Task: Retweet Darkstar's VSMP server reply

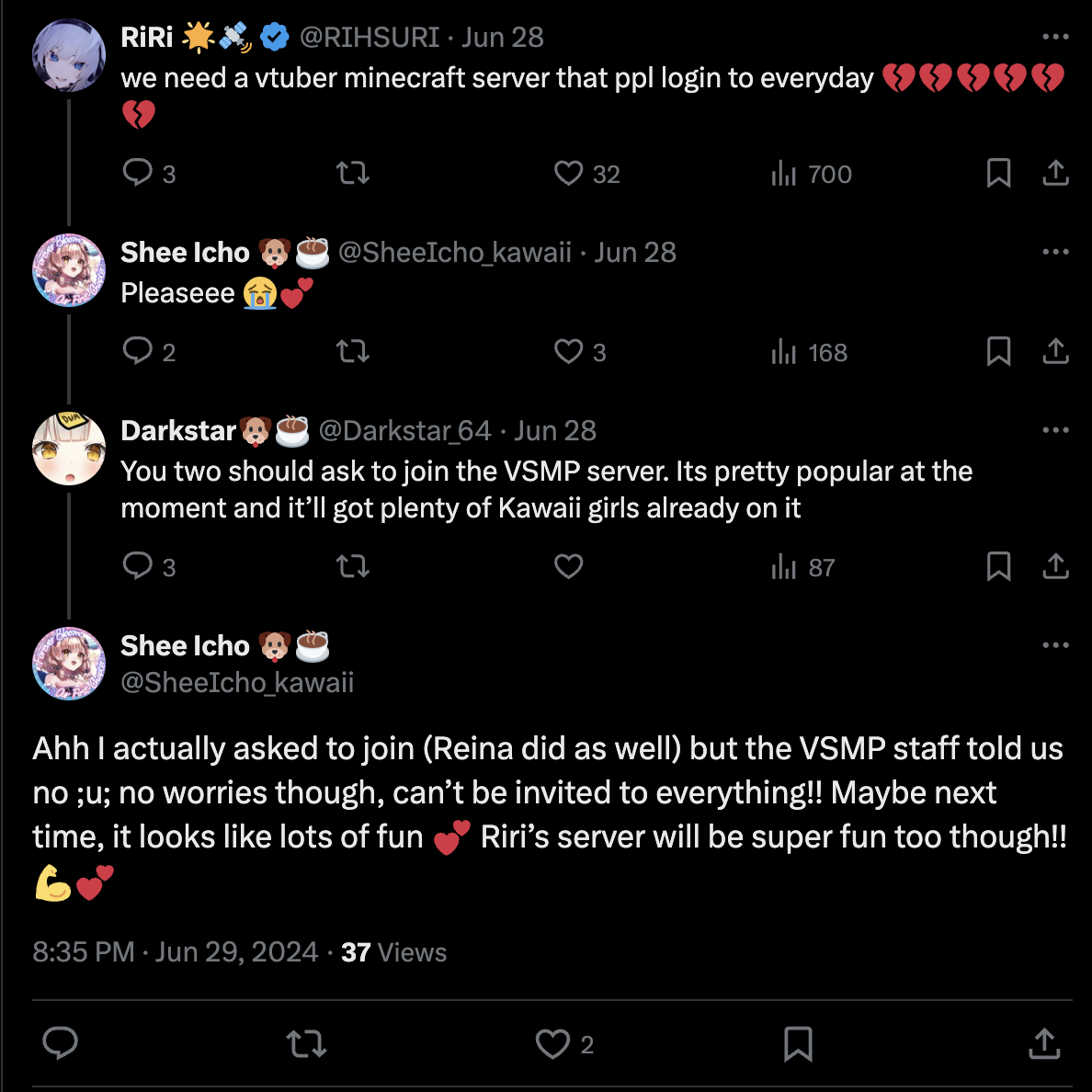Action: (353, 566)
